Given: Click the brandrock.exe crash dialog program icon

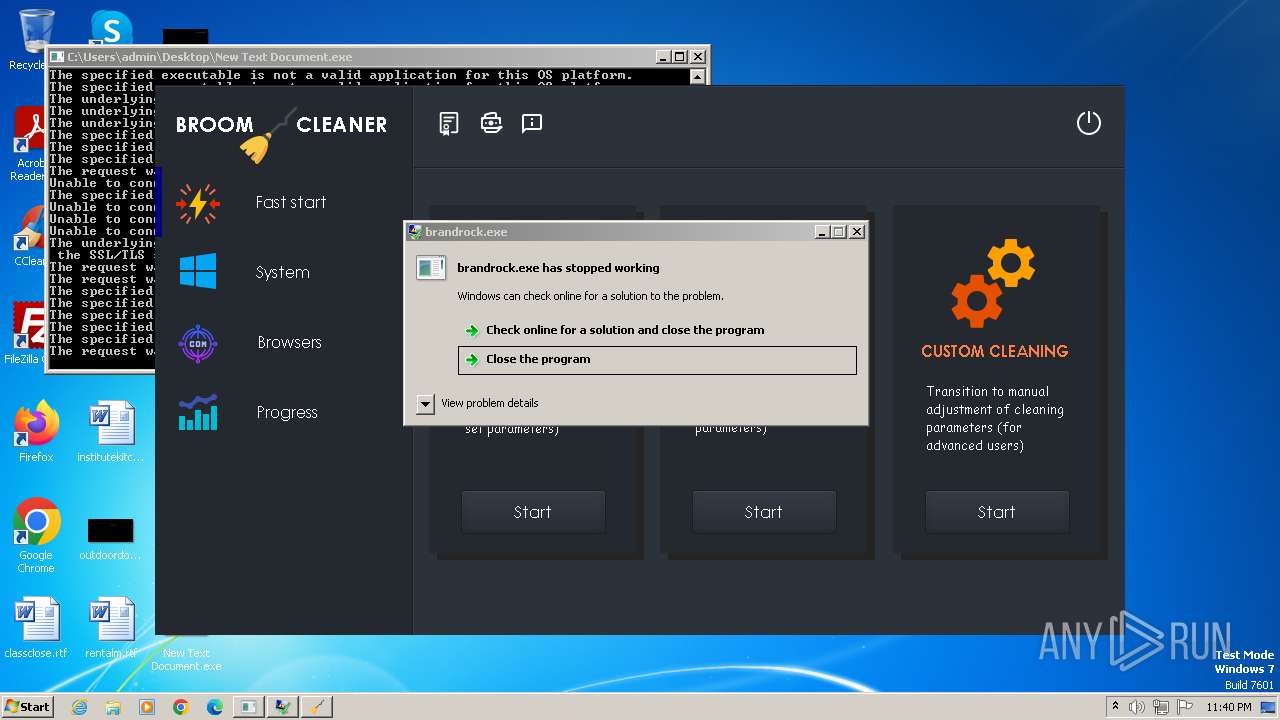Looking at the screenshot, I should 431,268.
